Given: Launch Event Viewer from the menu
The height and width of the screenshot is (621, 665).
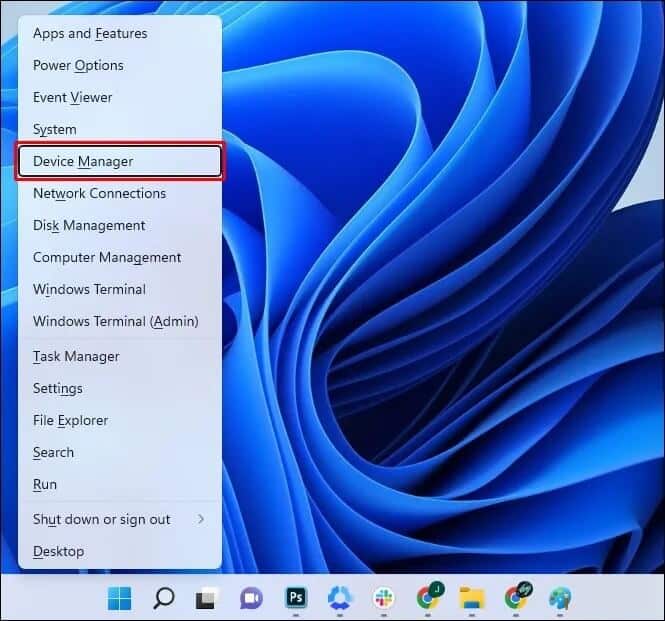Looking at the screenshot, I should tap(120, 98).
